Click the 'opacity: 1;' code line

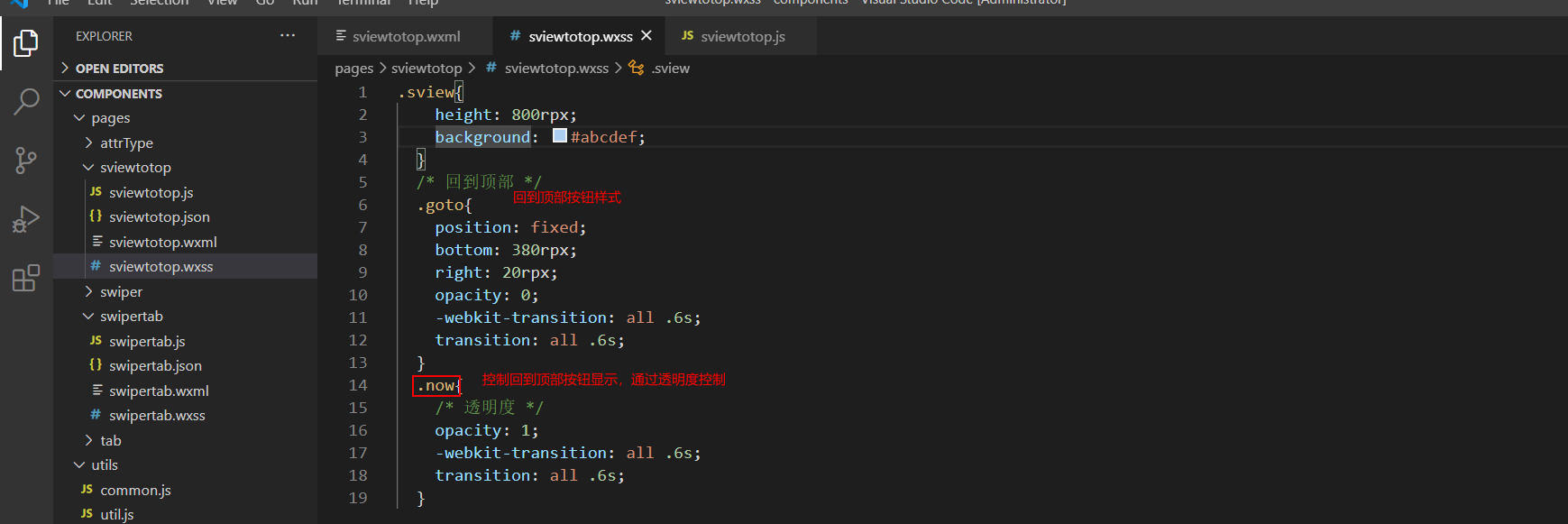click(x=487, y=430)
